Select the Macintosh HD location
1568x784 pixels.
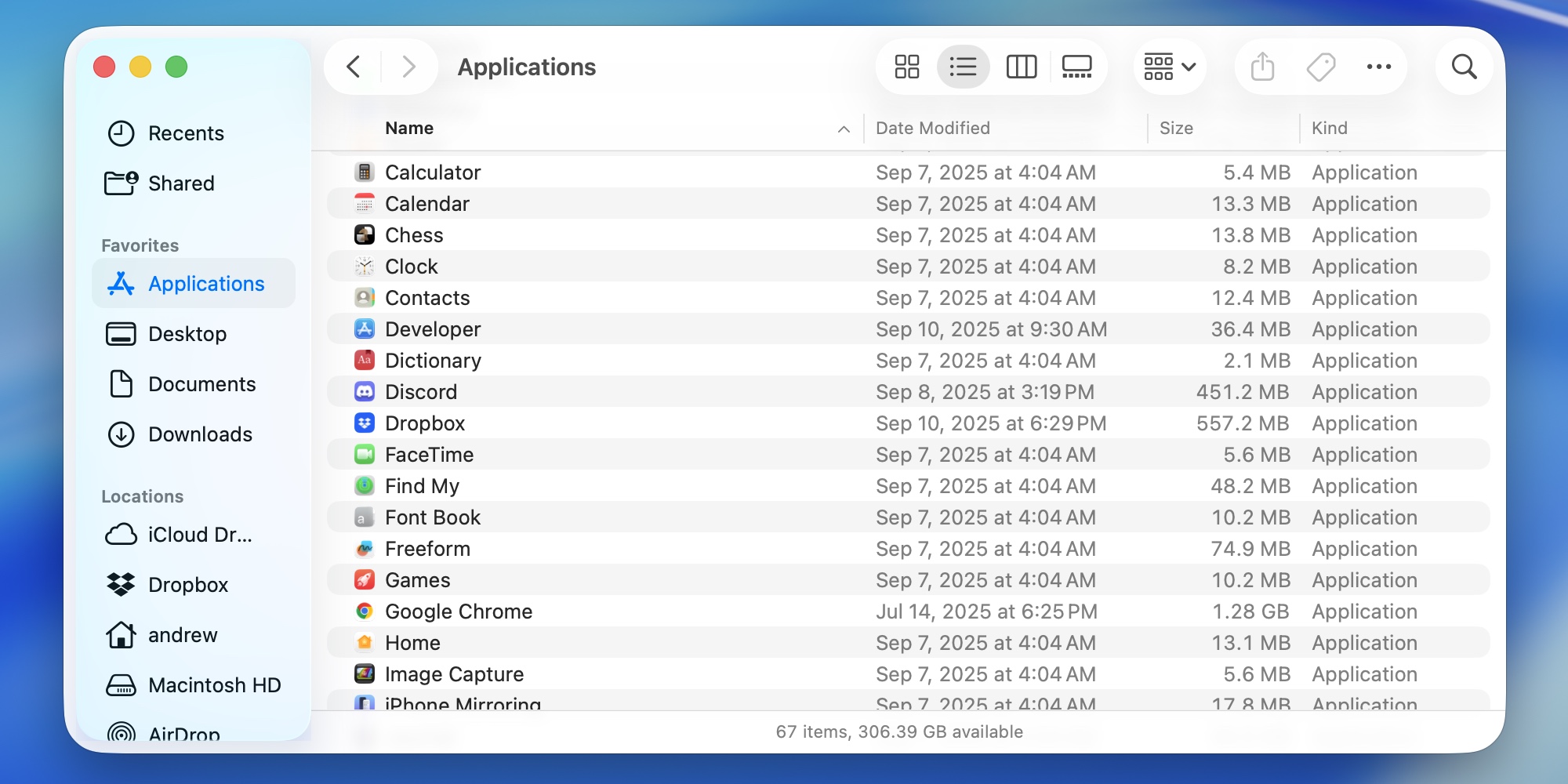(214, 685)
